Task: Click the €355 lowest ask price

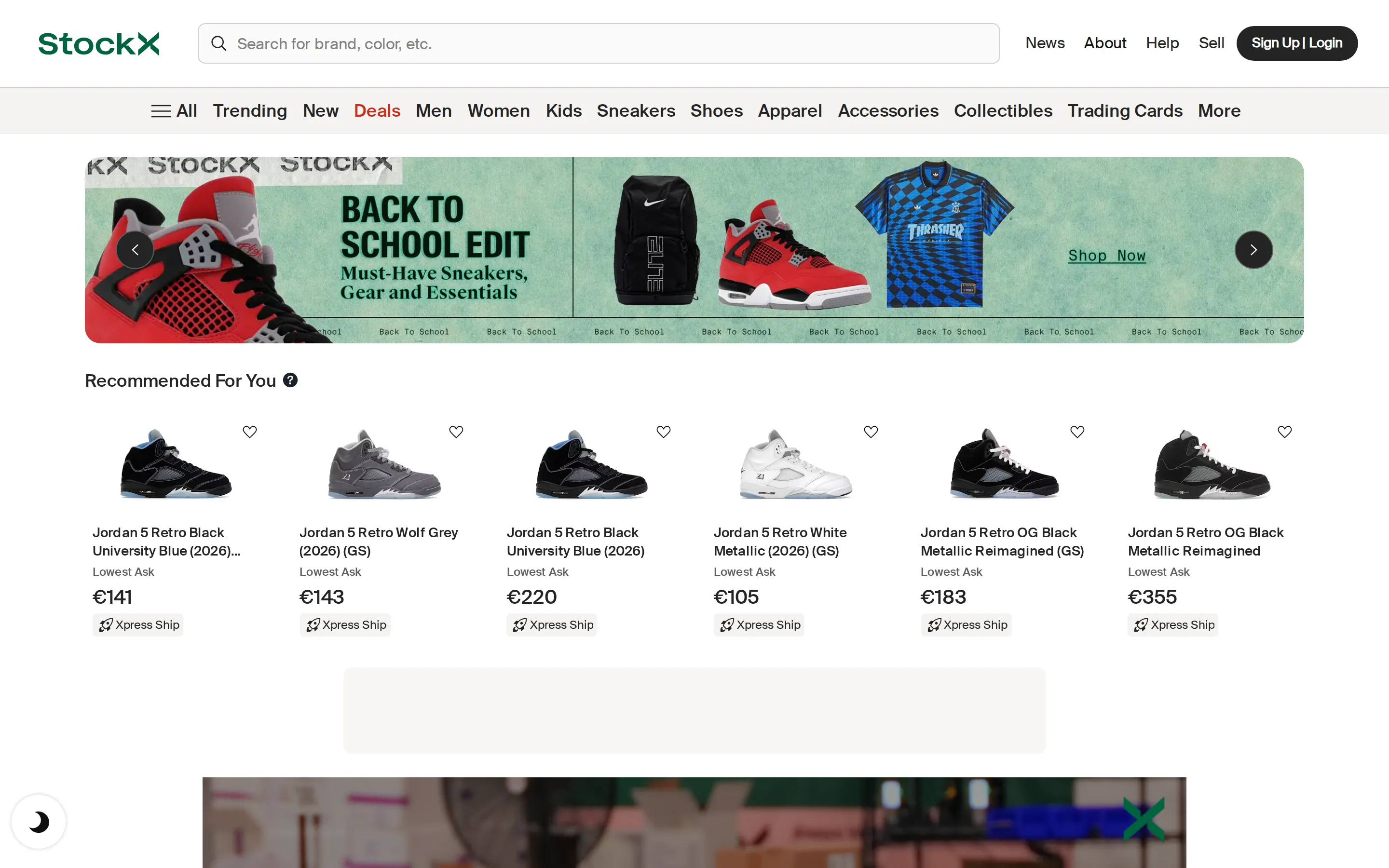Action: pos(1152,597)
